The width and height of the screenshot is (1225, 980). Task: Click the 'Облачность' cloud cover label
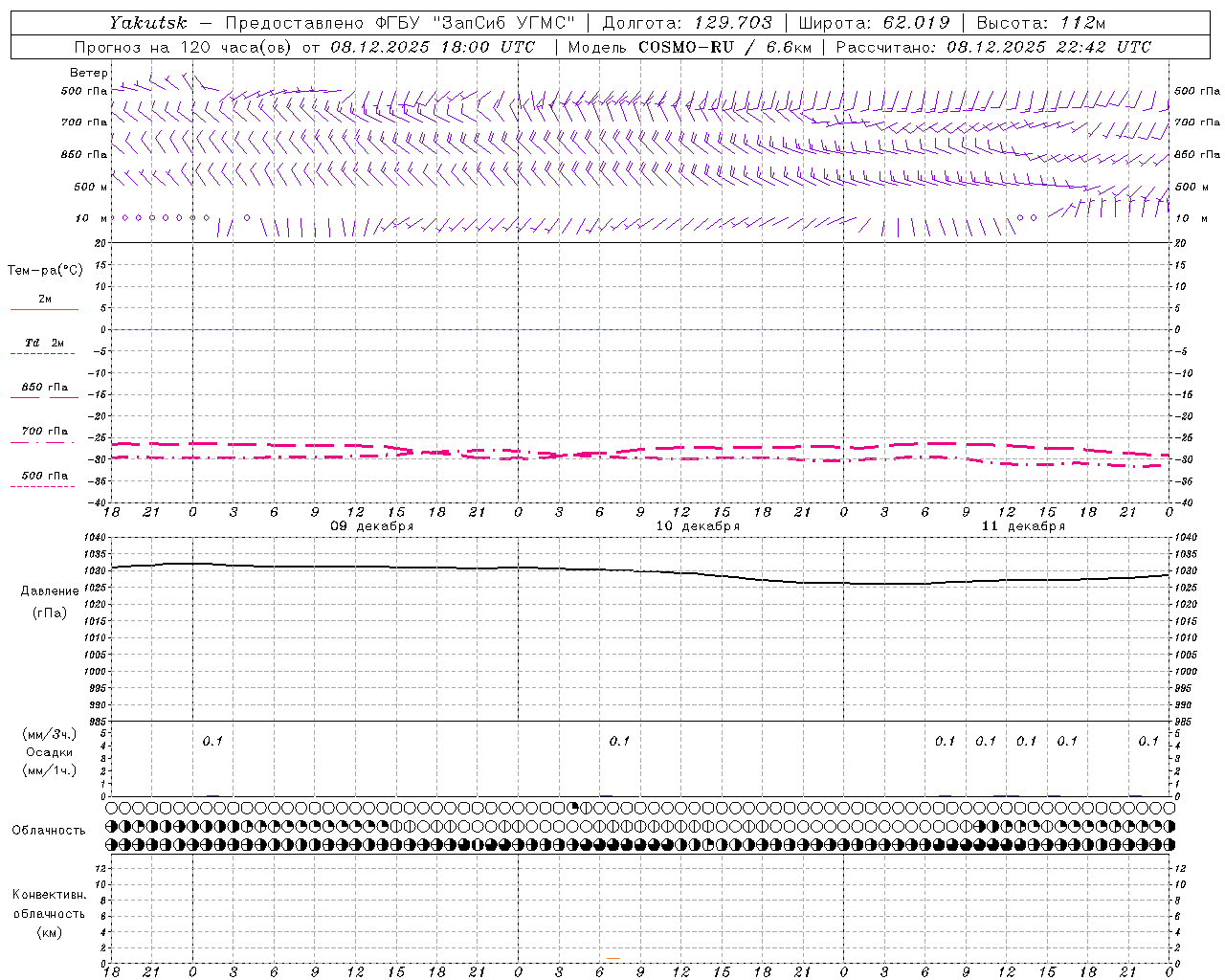[x=49, y=831]
